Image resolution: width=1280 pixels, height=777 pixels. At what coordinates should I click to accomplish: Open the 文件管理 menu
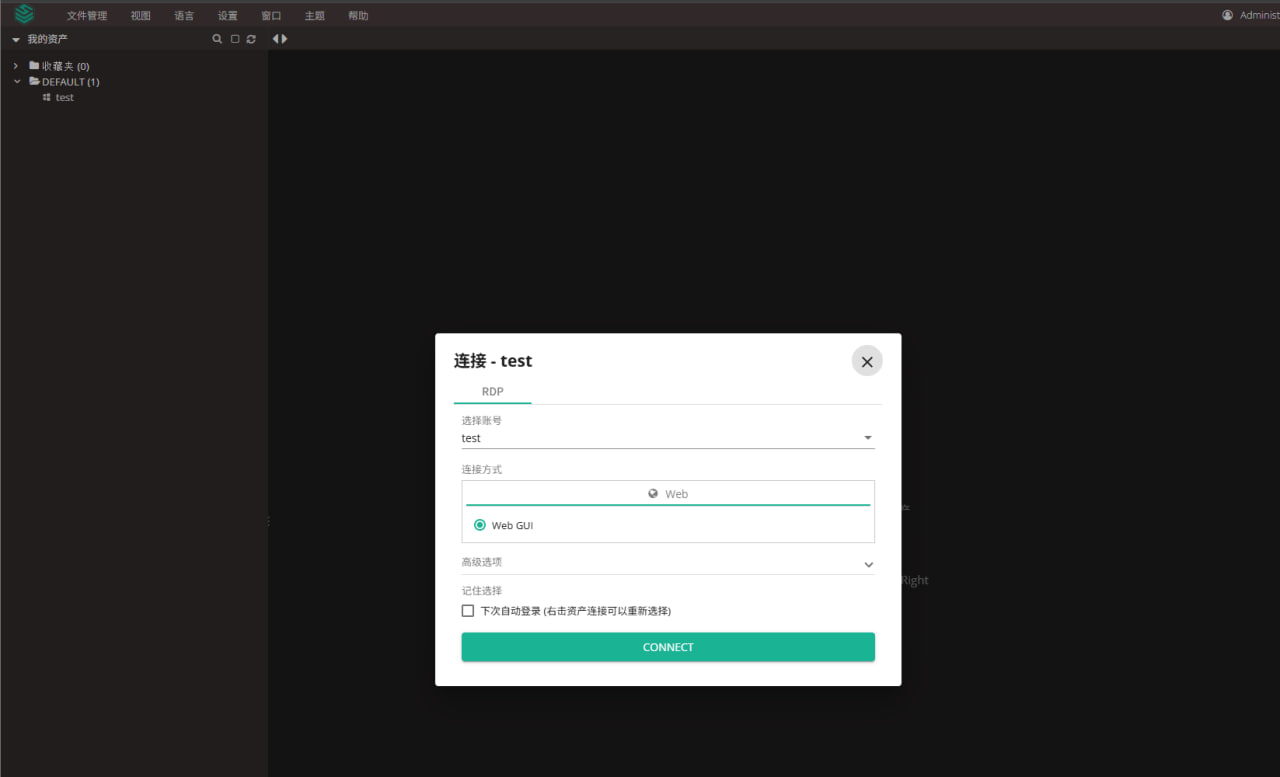point(87,16)
